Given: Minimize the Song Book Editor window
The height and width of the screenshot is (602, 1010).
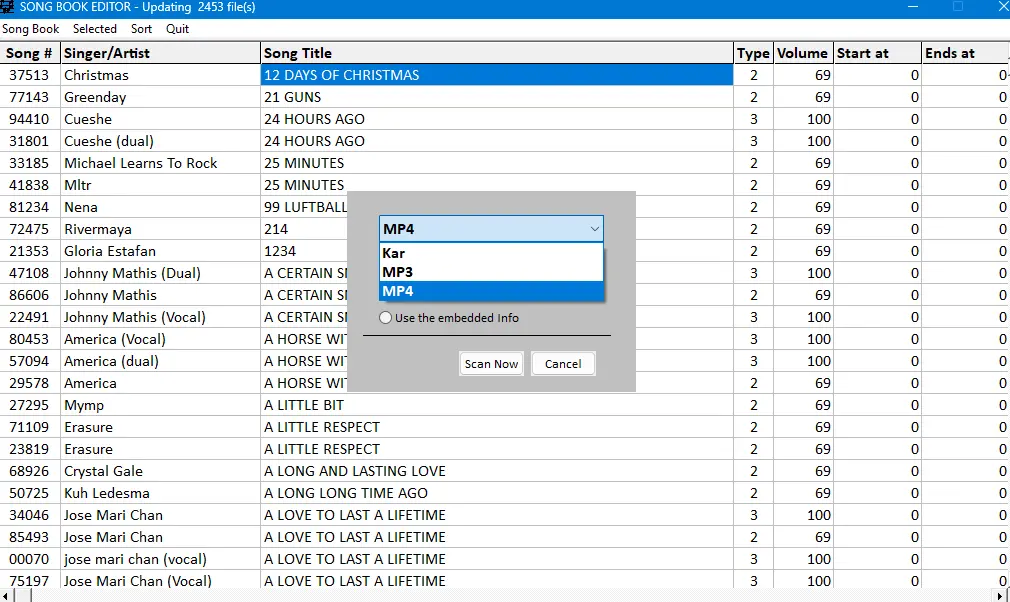Looking at the screenshot, I should point(913,7).
